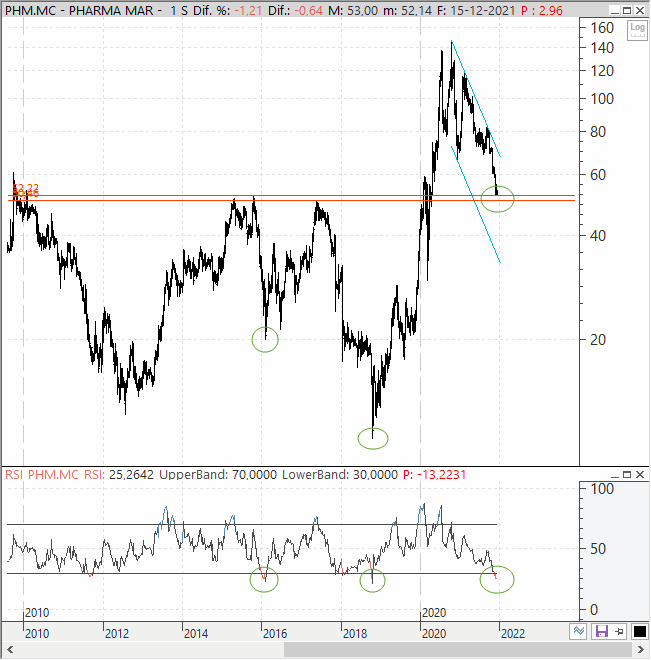Click the P: -13,2231 RSI value

(434, 475)
